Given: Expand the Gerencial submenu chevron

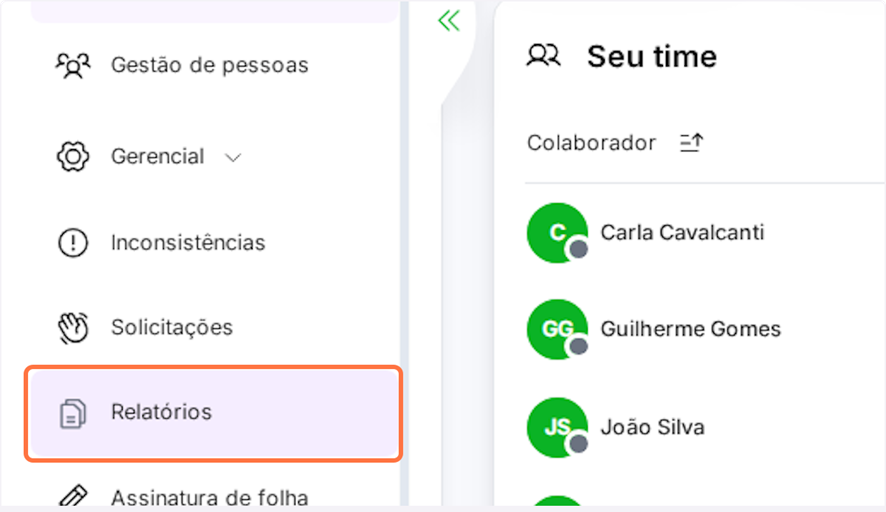Looking at the screenshot, I should (x=233, y=158).
